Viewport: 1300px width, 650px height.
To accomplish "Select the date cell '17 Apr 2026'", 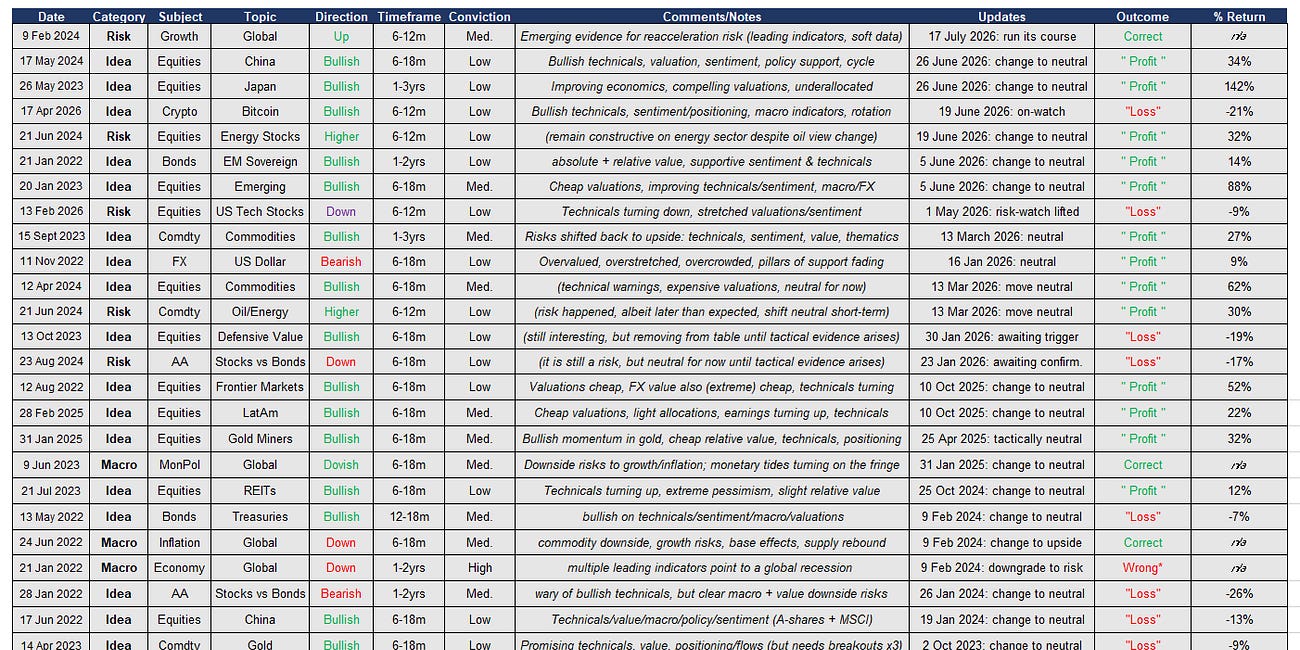I will click(51, 111).
